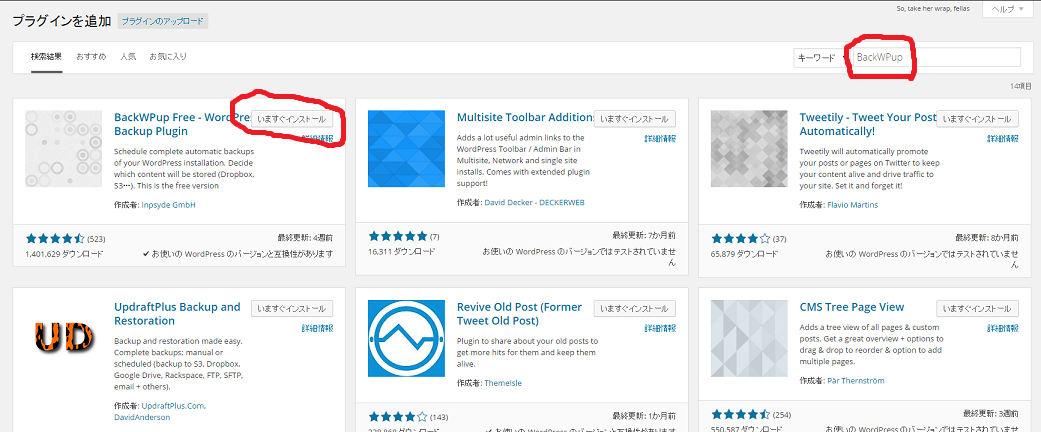Install Revive Old Post now
The width and height of the screenshot is (1041, 432).
(635, 309)
